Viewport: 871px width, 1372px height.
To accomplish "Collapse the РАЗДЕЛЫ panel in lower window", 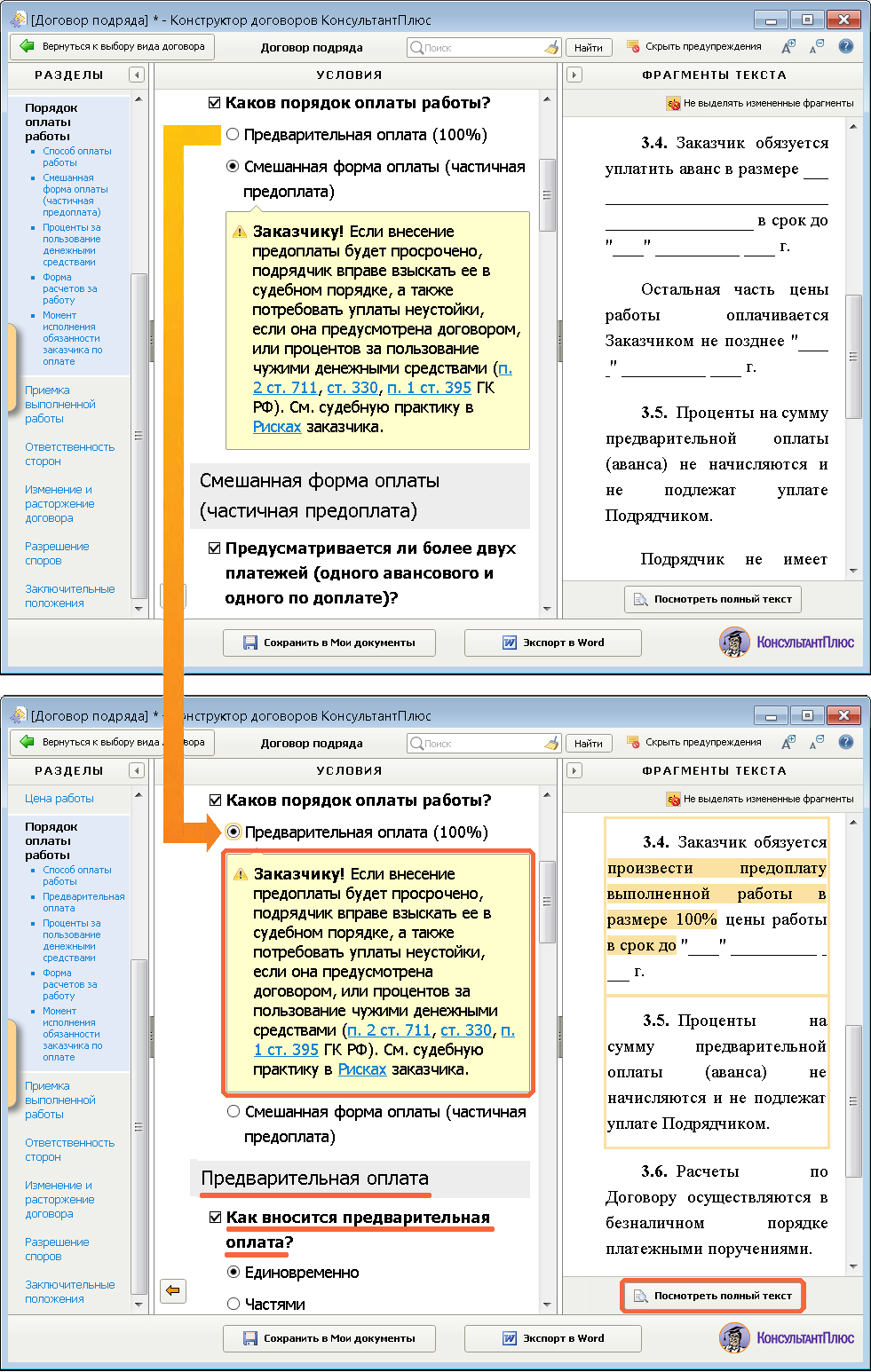I will point(136,771).
